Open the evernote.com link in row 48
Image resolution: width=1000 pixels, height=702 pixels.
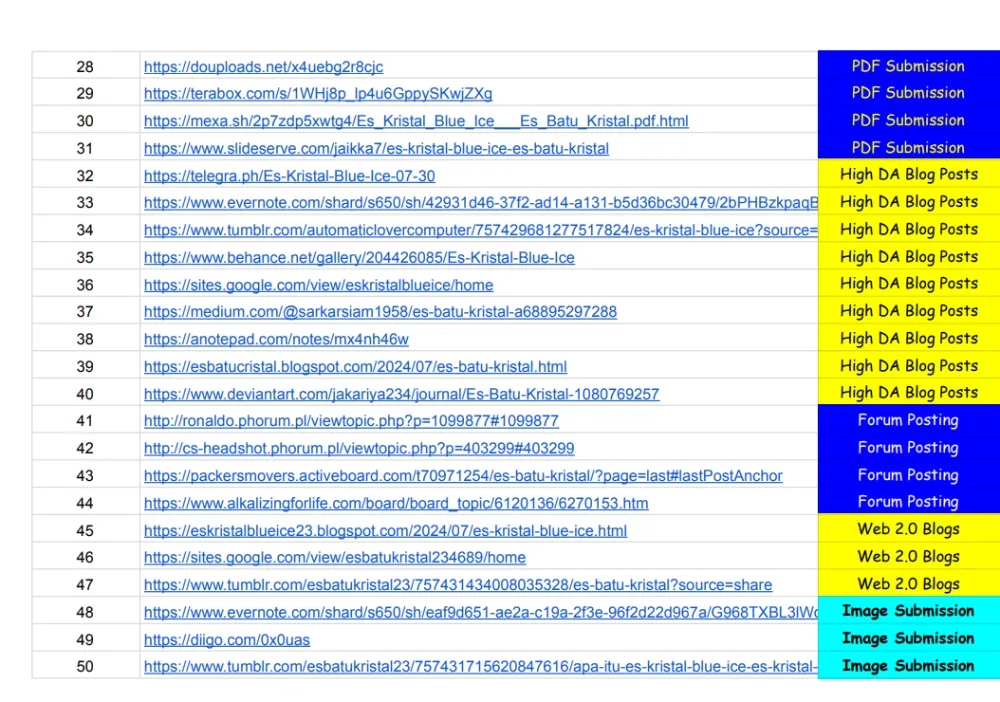tap(481, 612)
